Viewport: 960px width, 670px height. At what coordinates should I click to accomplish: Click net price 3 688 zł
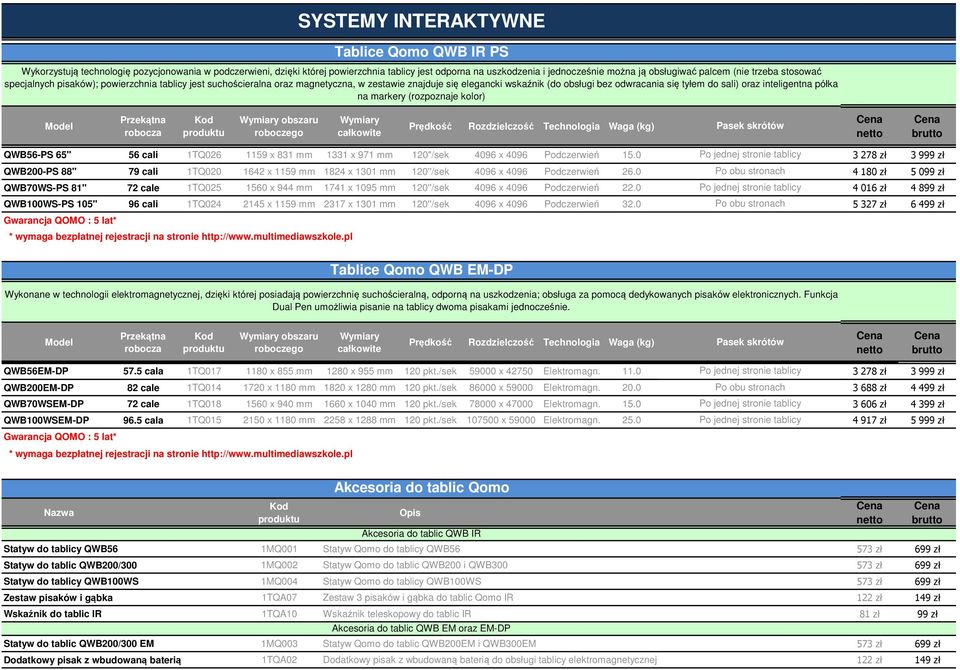point(869,388)
